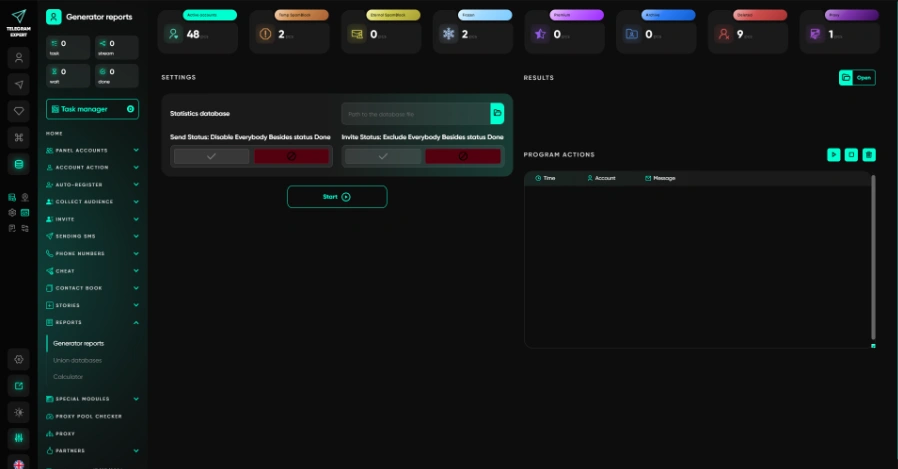Open Union databases report item

[77, 360]
